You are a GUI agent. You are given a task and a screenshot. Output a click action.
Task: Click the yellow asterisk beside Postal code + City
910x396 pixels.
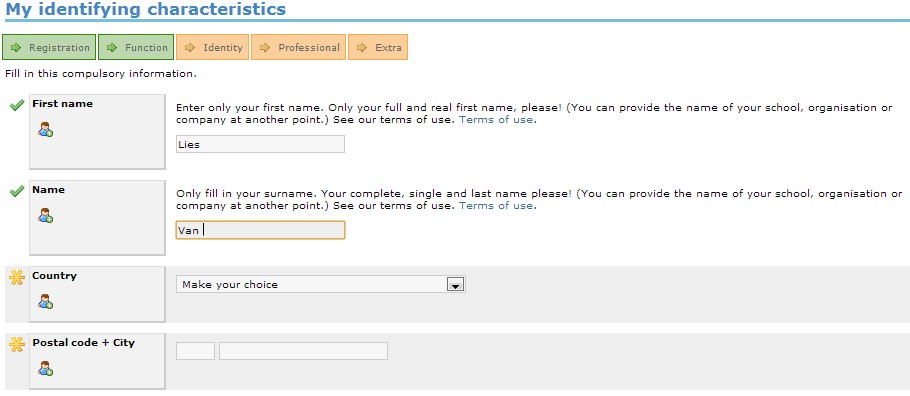tap(17, 344)
